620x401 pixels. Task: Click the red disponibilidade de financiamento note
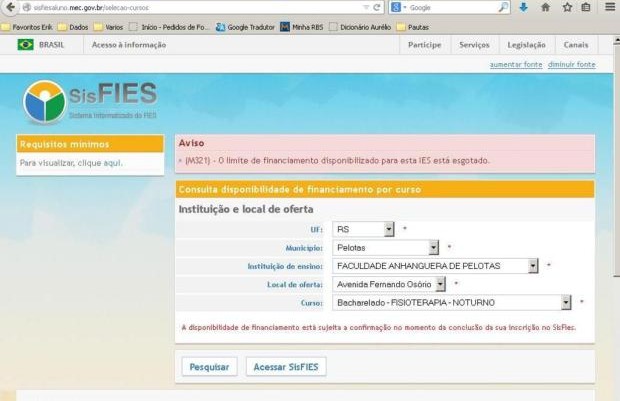tap(378, 327)
